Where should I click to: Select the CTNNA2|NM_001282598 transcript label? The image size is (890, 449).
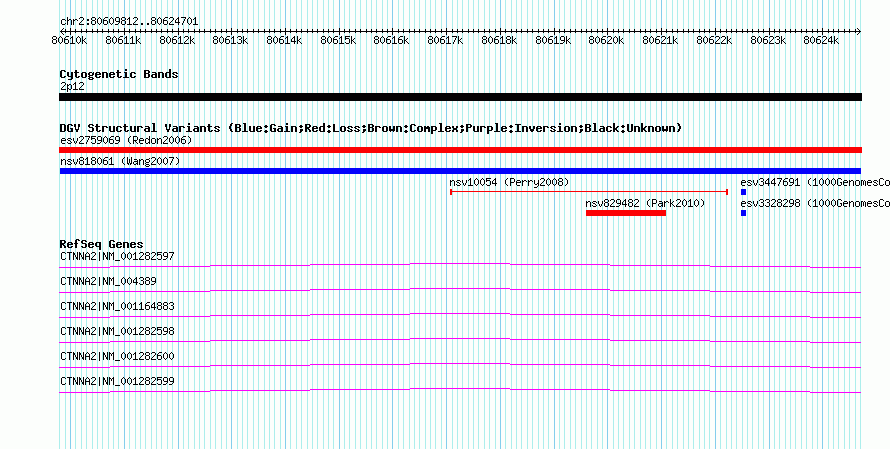click(x=117, y=331)
